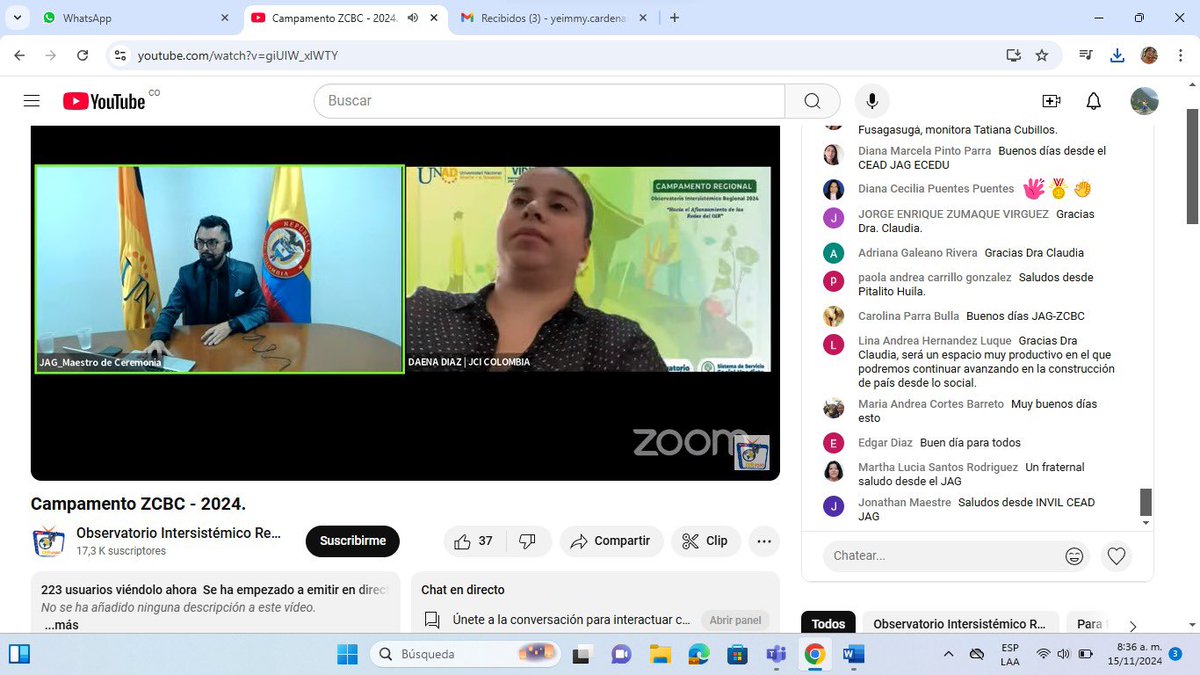1200x675 pixels.
Task: Dislike the video with thumbs down
Action: (x=527, y=541)
